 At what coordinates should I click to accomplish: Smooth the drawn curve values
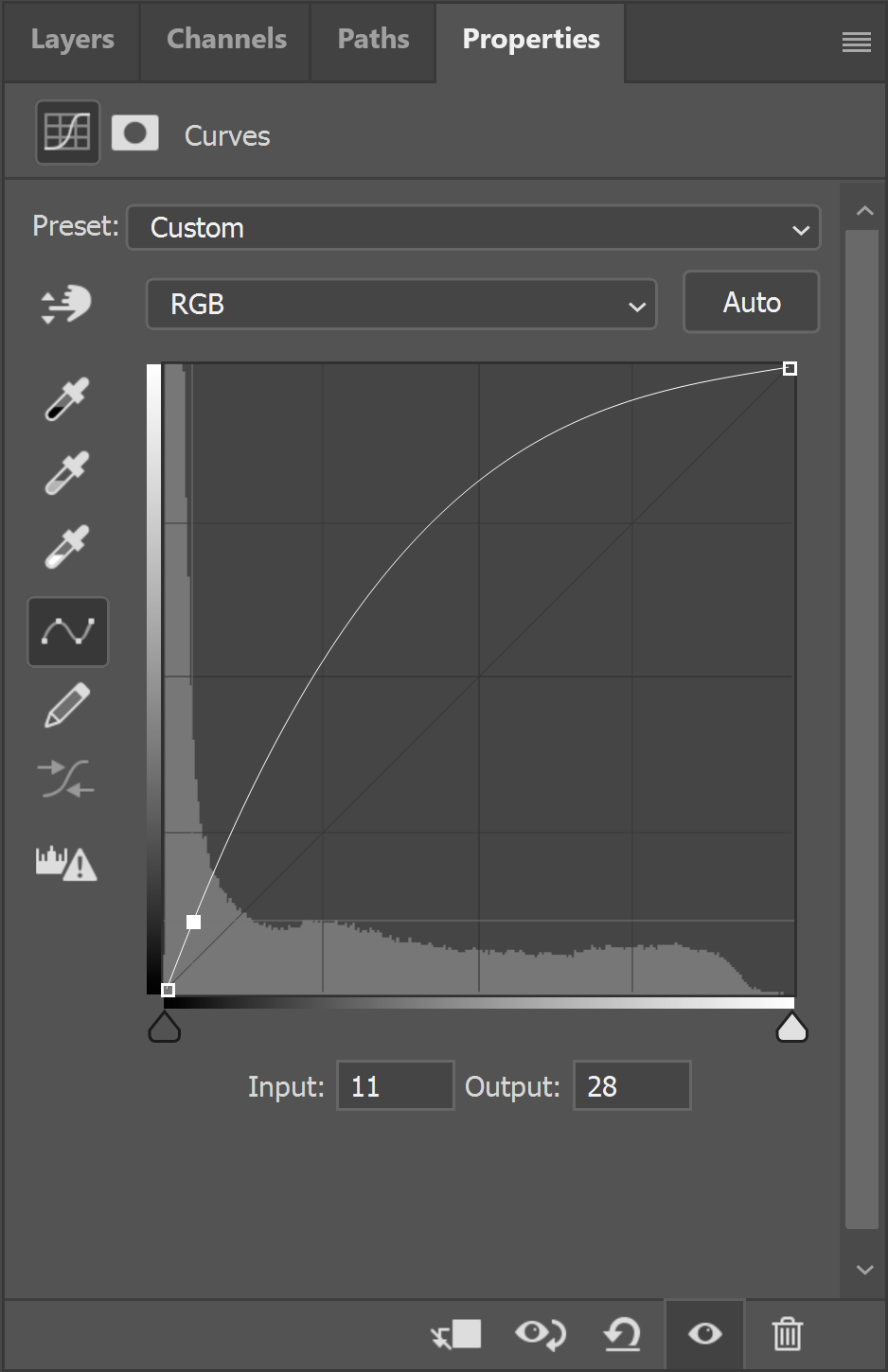pyautogui.click(x=67, y=779)
